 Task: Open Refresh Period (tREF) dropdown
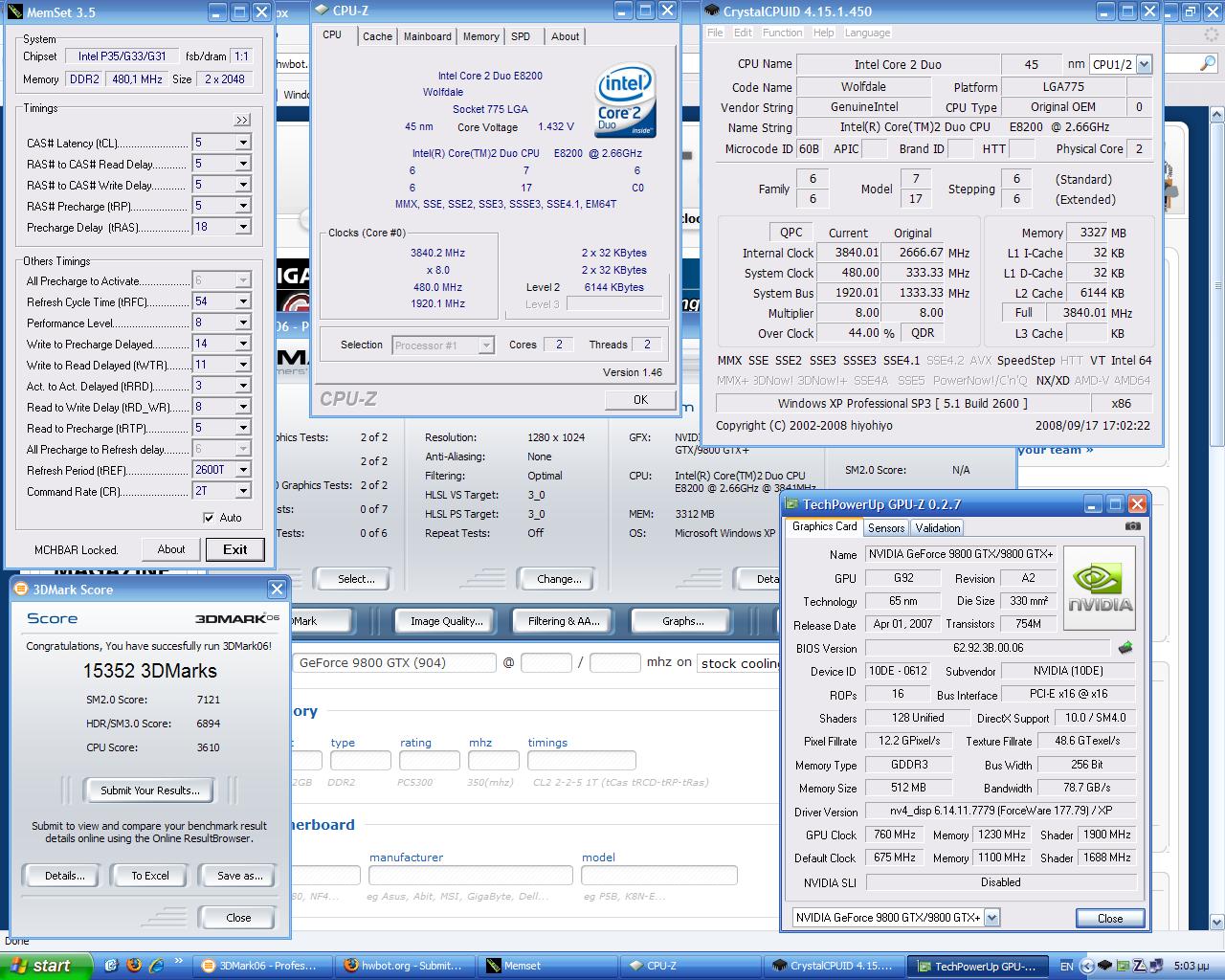[243, 470]
